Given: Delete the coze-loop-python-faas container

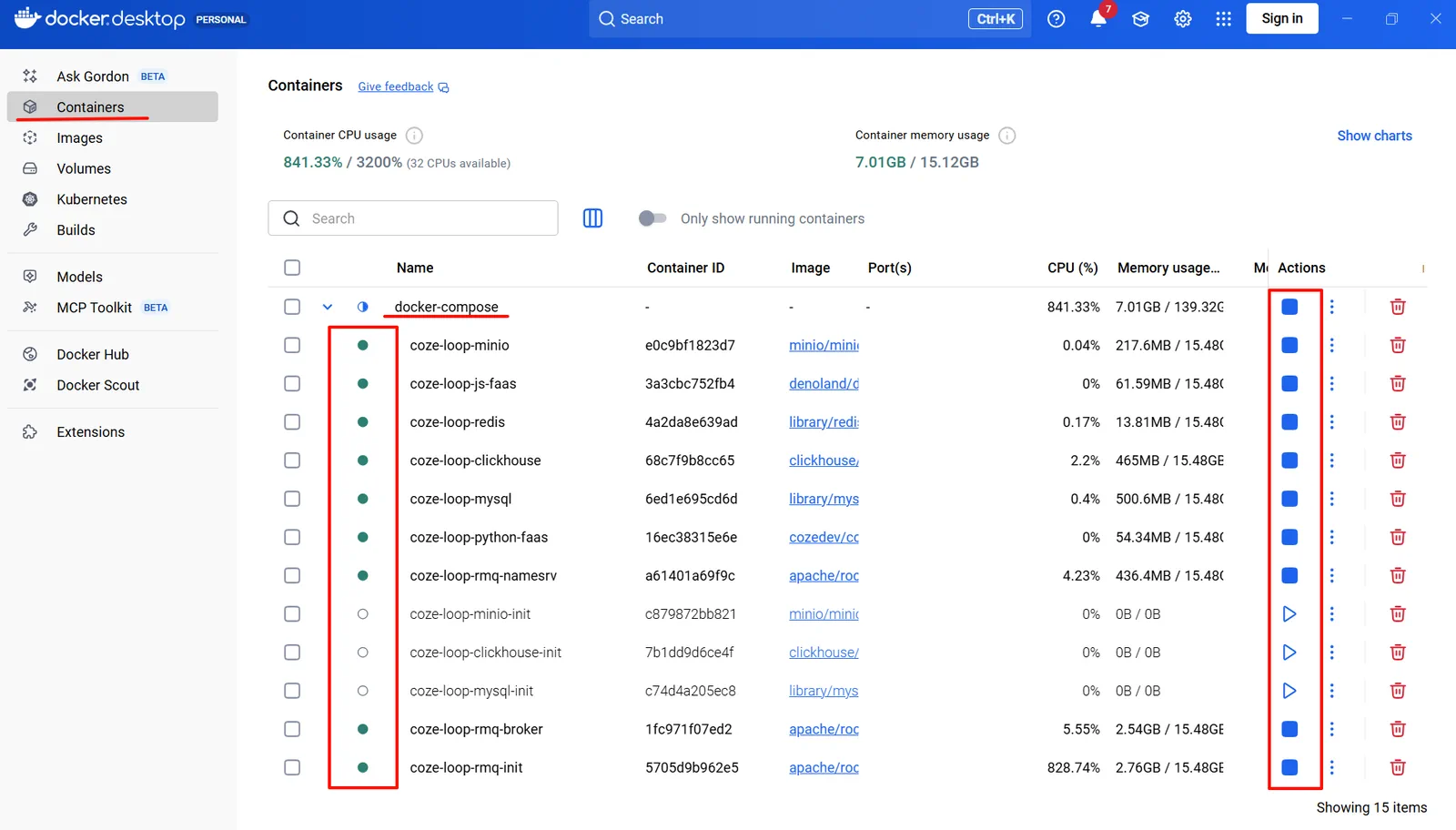Looking at the screenshot, I should pyautogui.click(x=1398, y=537).
